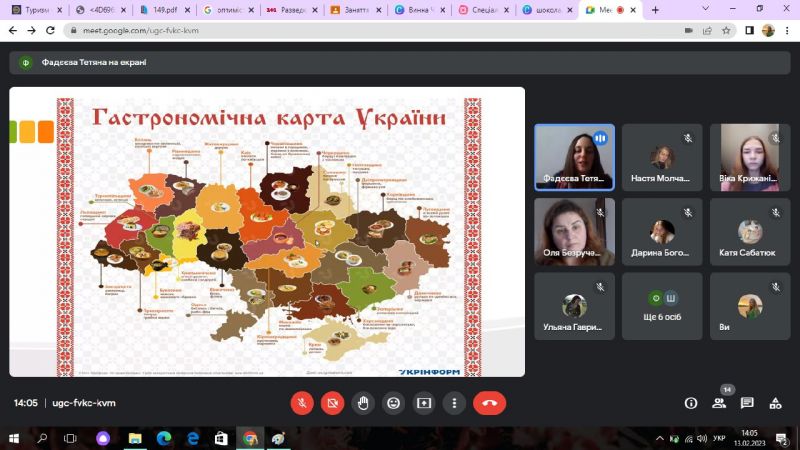This screenshot has height=450, width=800.
Task: Show the participants list icon
Action: coord(719,403)
